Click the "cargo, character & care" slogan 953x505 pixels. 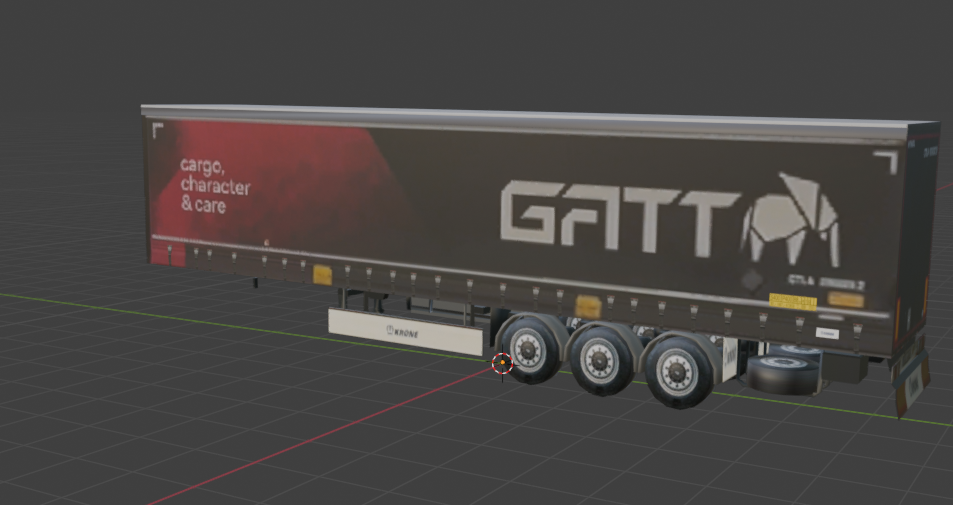click(215, 185)
